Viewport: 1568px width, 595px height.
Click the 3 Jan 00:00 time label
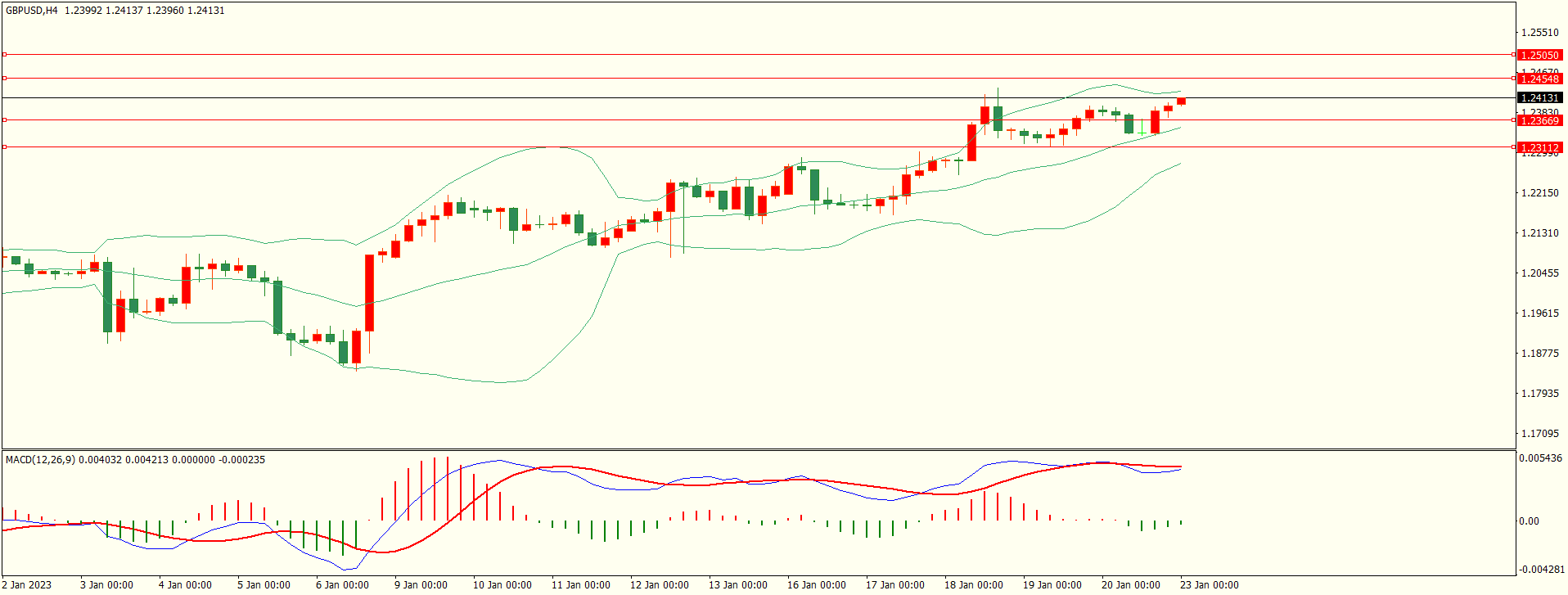click(x=106, y=584)
